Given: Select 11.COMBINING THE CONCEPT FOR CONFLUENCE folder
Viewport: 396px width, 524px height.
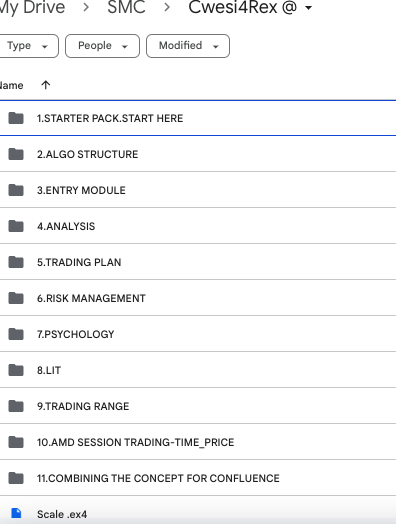Looking at the screenshot, I should pos(198,478).
